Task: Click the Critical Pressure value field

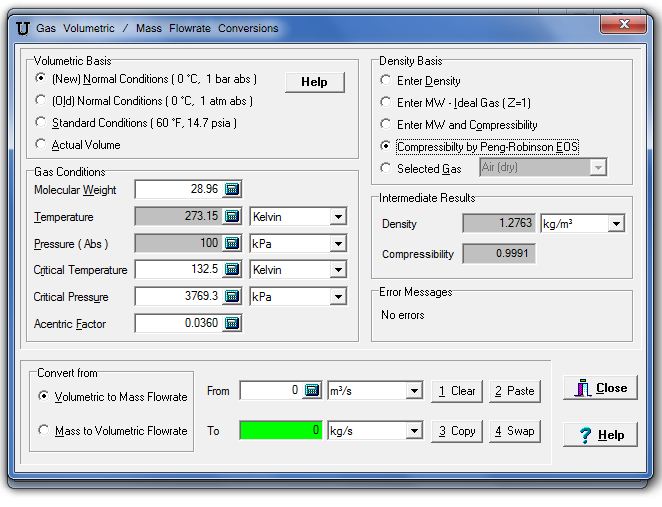Action: coord(179,296)
